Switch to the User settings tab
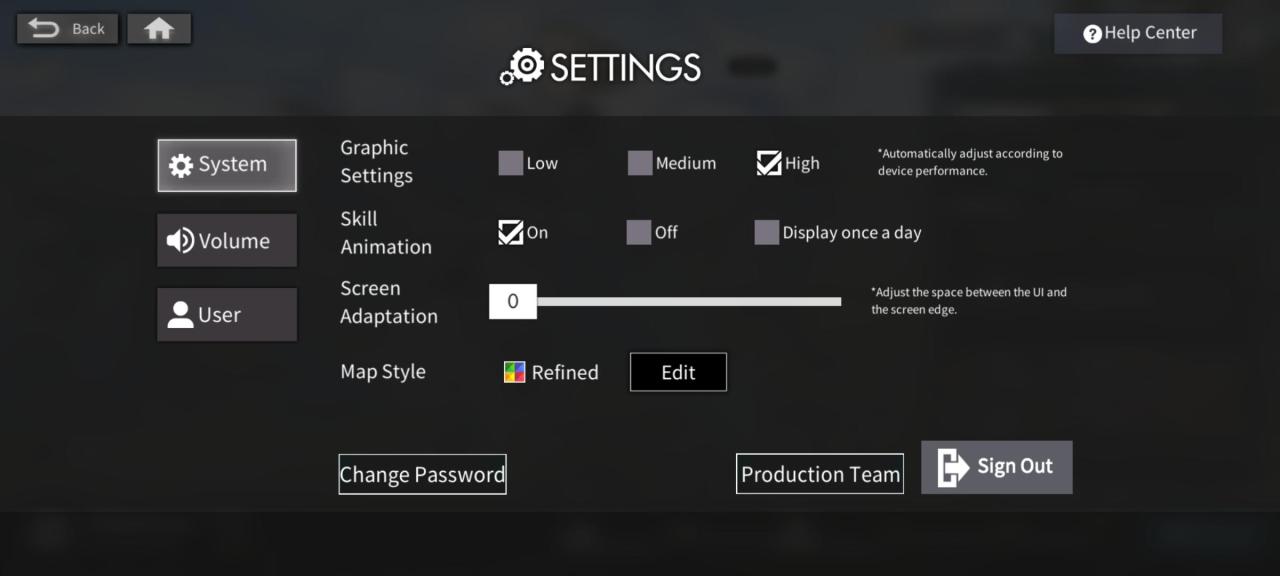This screenshot has height=576, width=1280. pyautogui.click(x=227, y=315)
